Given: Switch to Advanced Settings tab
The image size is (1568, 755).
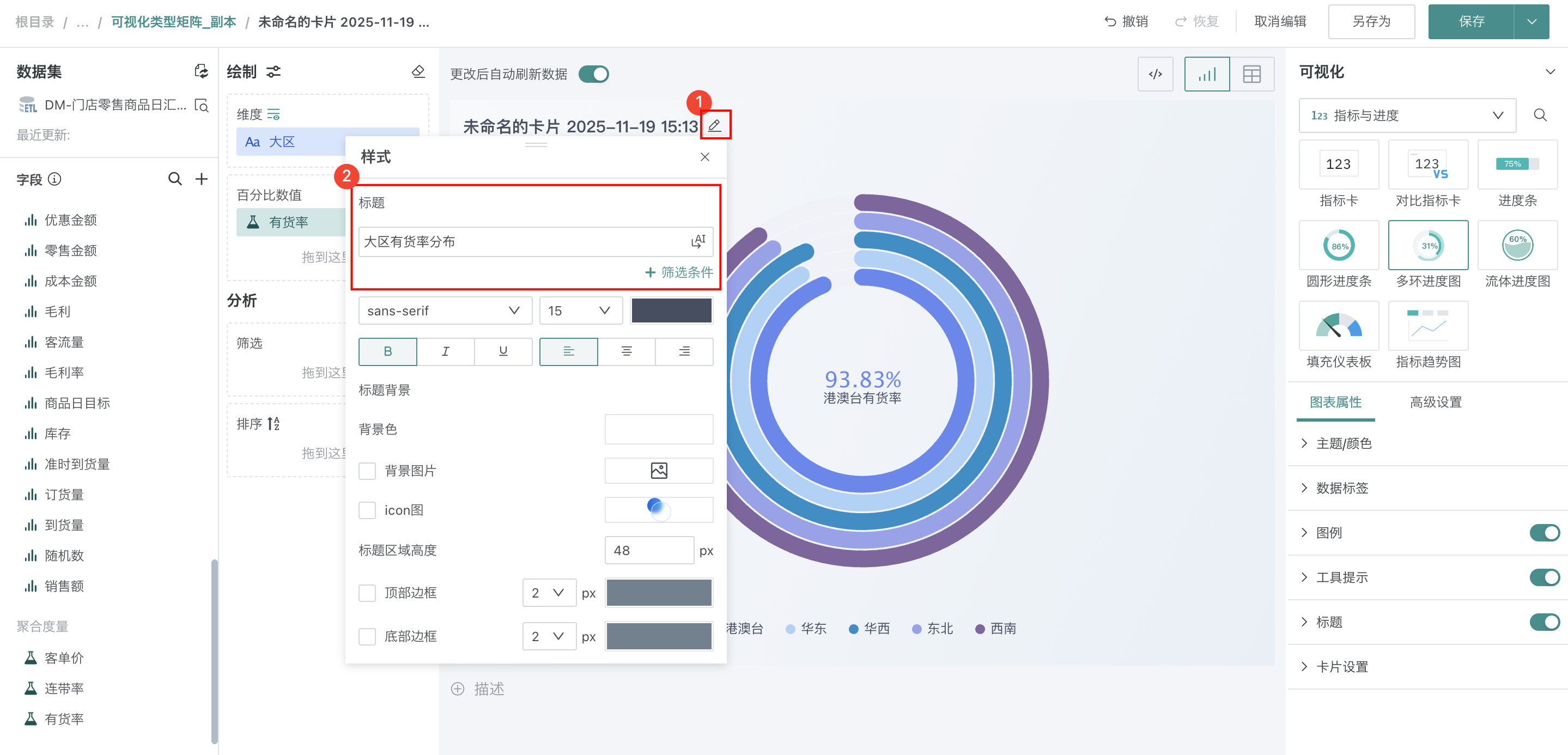Looking at the screenshot, I should coord(1435,402).
